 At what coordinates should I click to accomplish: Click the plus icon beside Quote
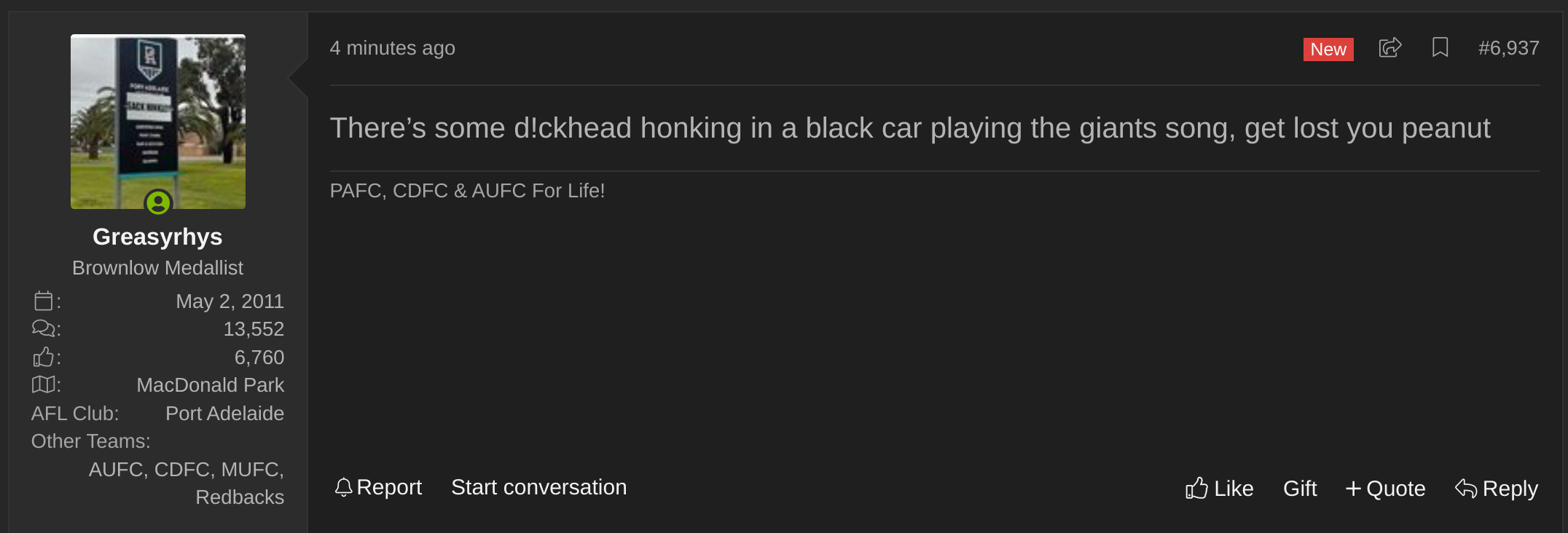(x=1353, y=489)
